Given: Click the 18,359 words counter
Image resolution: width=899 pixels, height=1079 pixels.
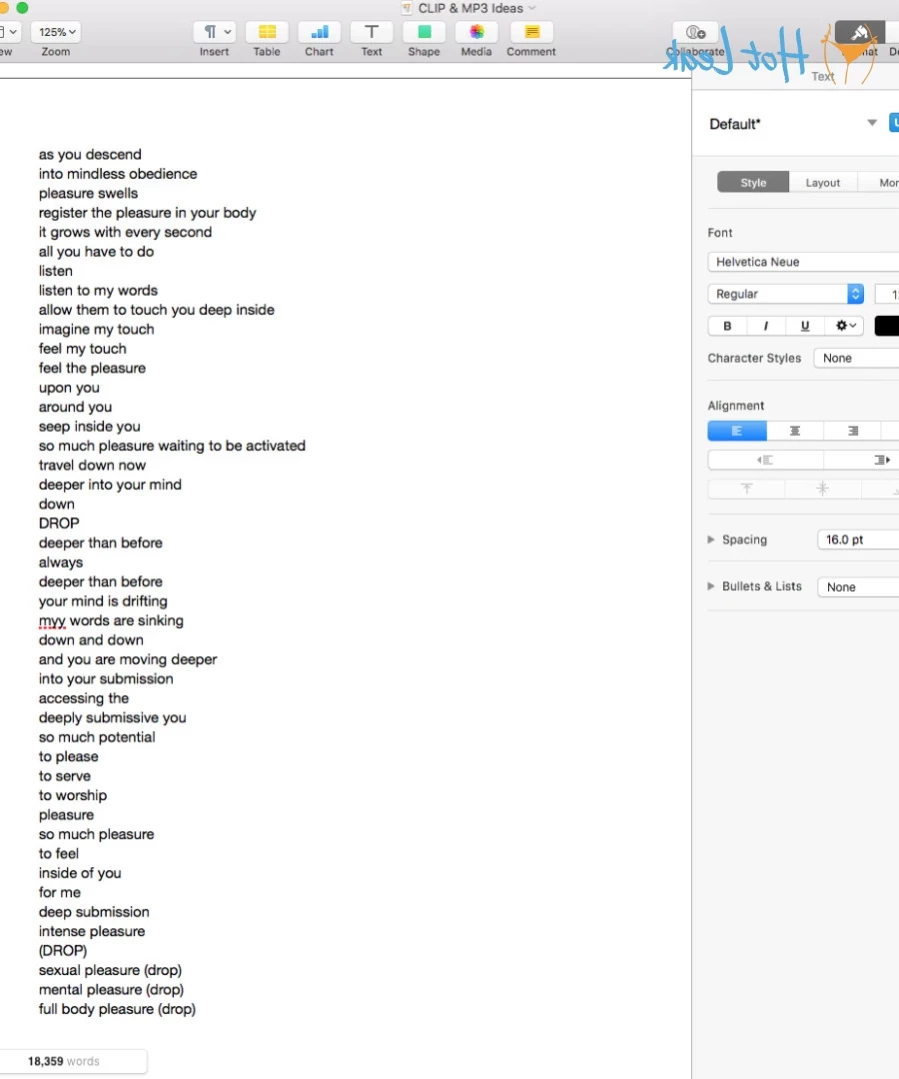Looking at the screenshot, I should pyautogui.click(x=64, y=1061).
